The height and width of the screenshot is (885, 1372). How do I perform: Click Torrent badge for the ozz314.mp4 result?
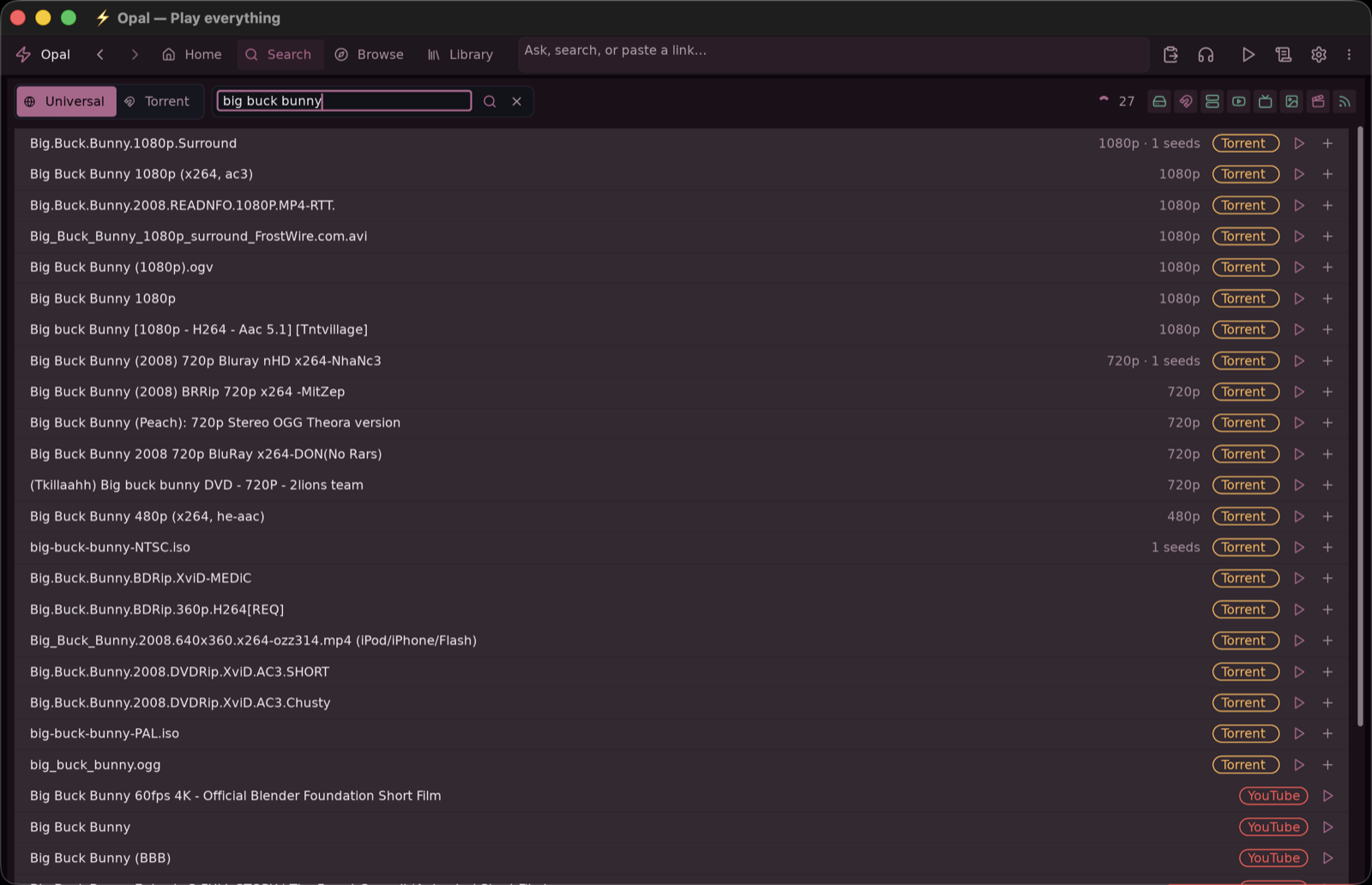[x=1245, y=641]
